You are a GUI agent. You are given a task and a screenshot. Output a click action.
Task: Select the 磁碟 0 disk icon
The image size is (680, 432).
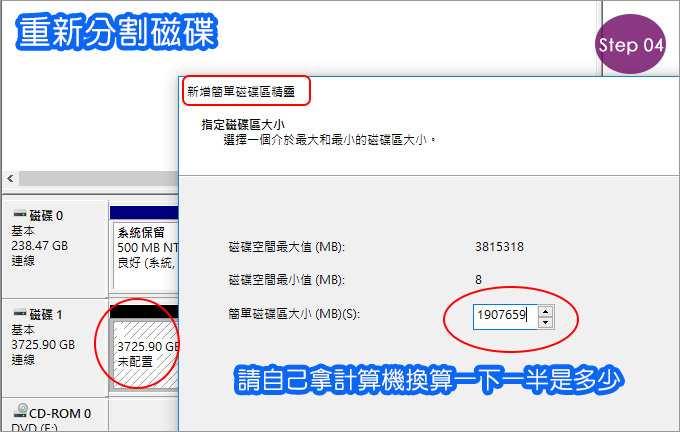pyautogui.click(x=20, y=214)
